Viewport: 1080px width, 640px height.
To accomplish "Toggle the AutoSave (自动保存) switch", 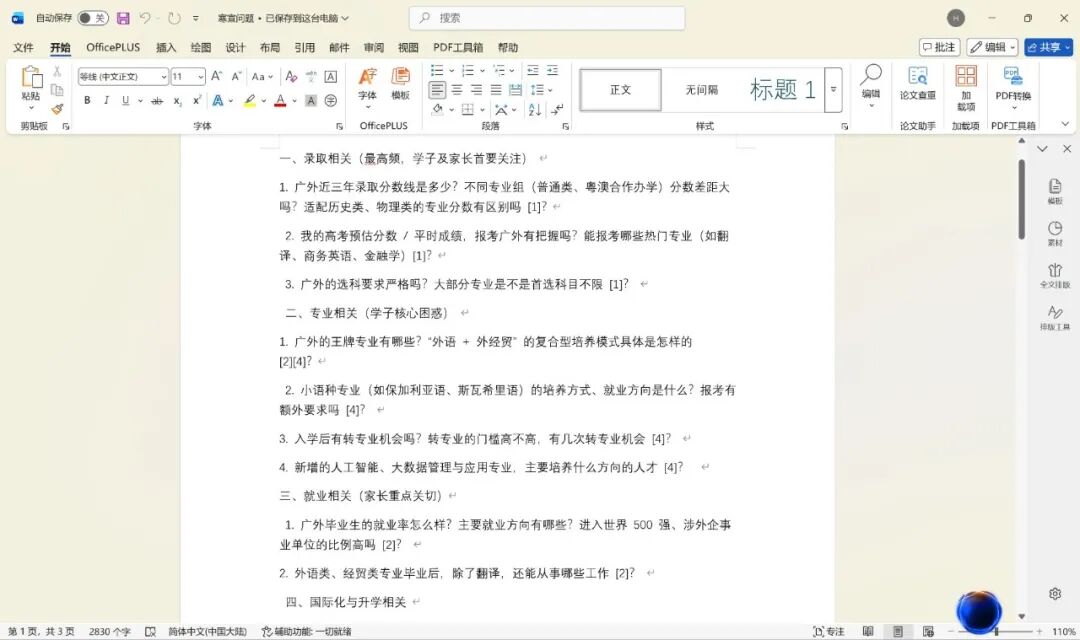I will [92, 18].
